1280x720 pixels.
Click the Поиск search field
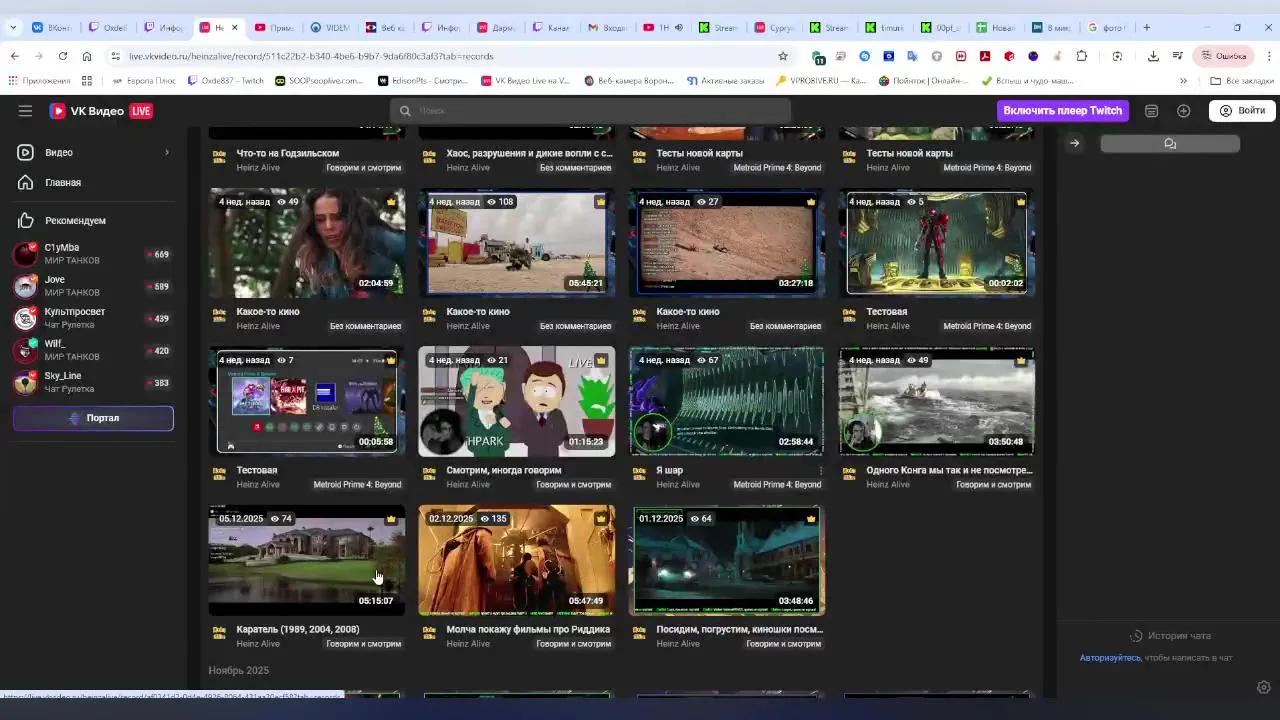(590, 111)
